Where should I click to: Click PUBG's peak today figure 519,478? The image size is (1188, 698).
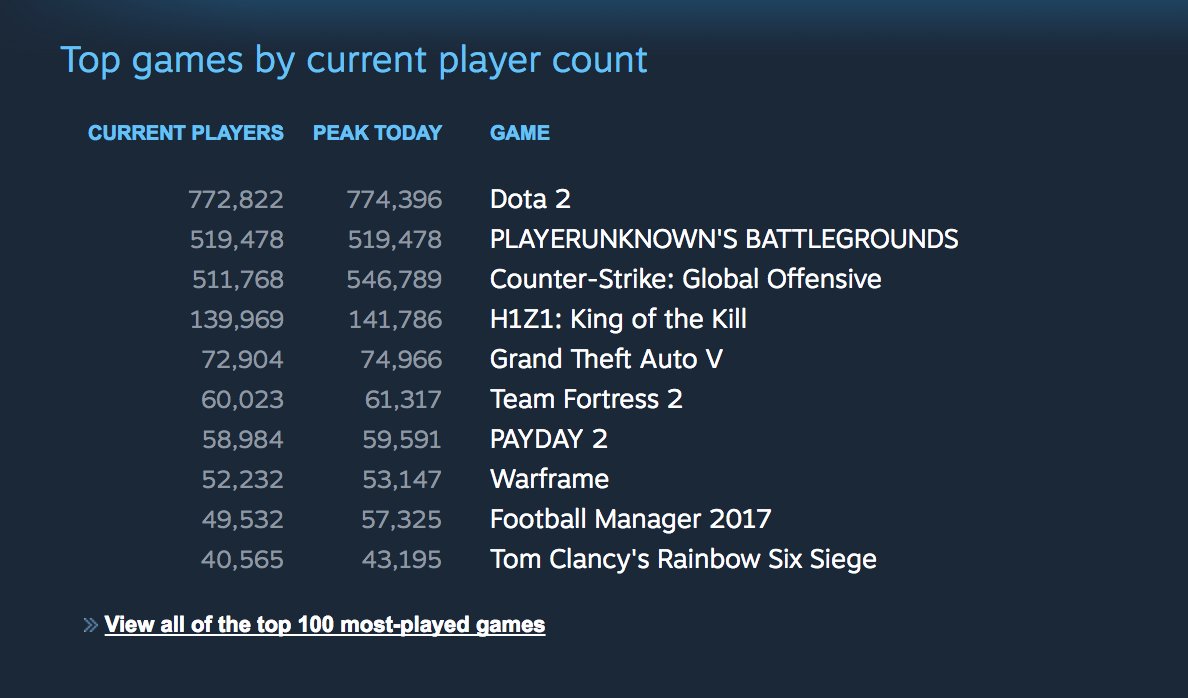pyautogui.click(x=396, y=239)
